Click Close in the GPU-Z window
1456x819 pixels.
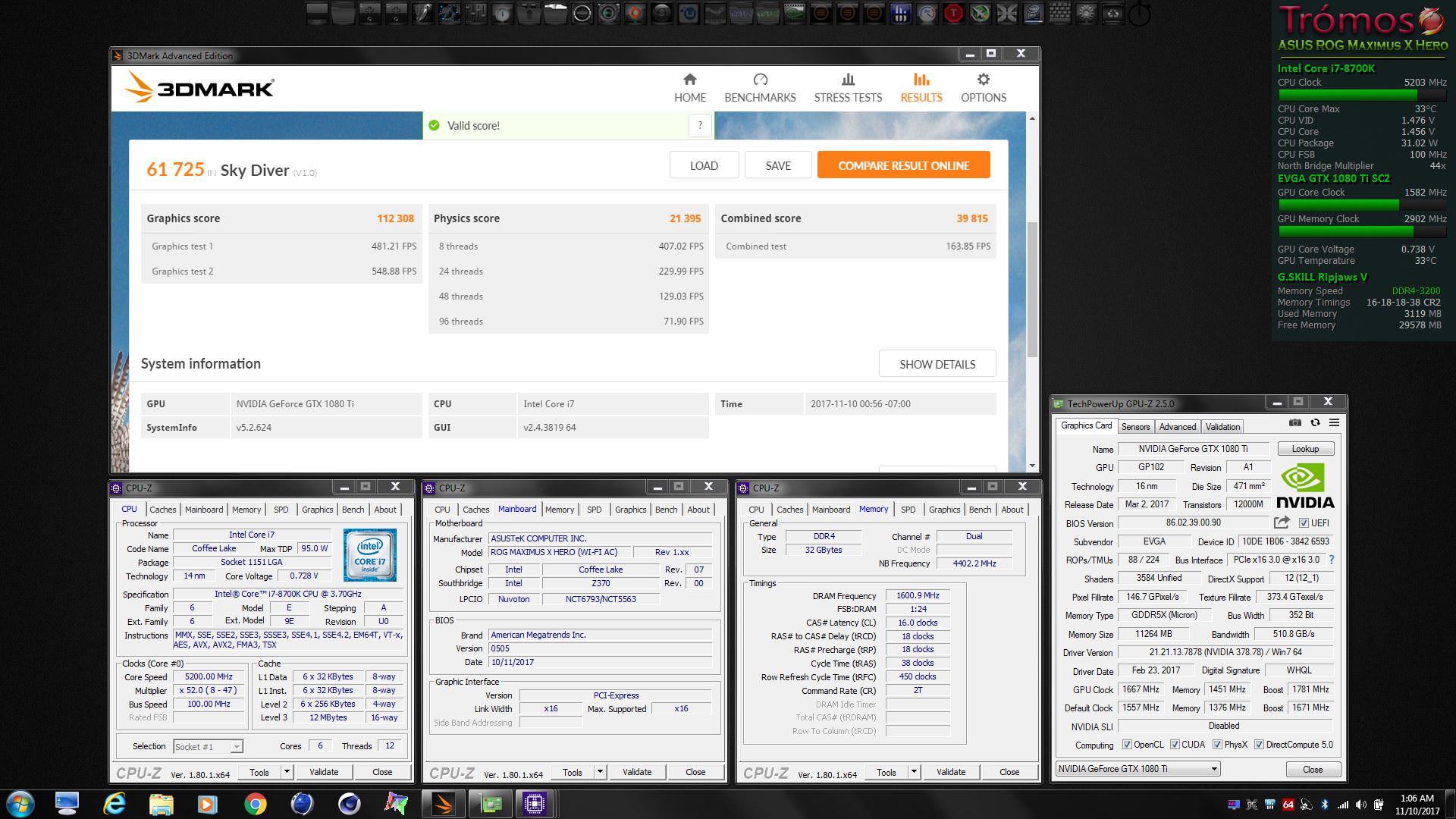pyautogui.click(x=1312, y=769)
